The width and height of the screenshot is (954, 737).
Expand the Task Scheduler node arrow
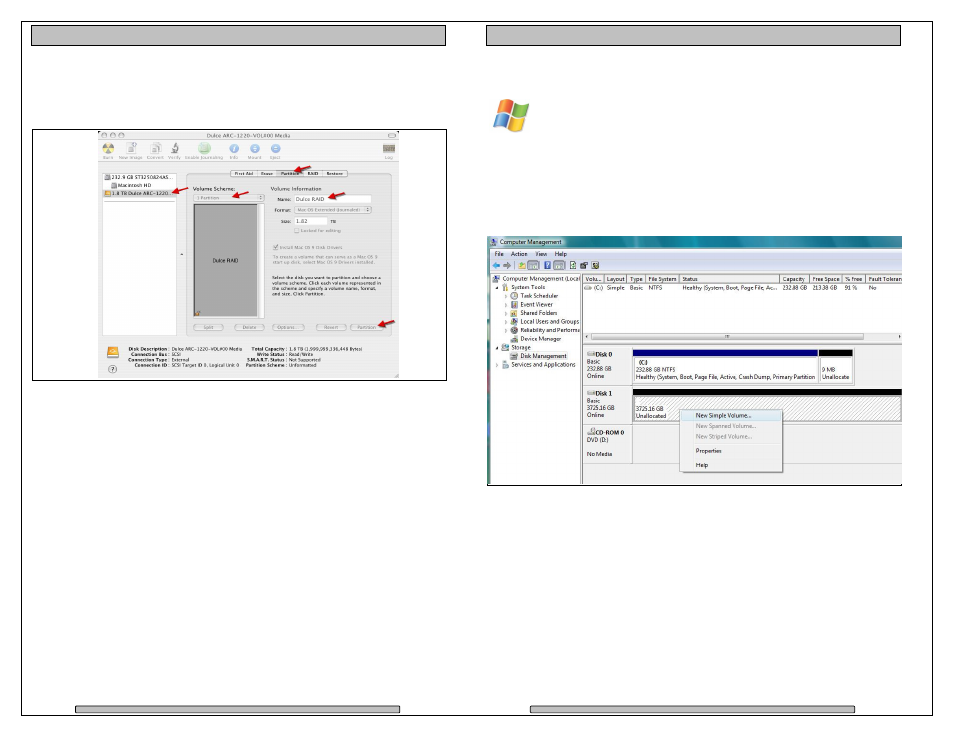pos(506,296)
